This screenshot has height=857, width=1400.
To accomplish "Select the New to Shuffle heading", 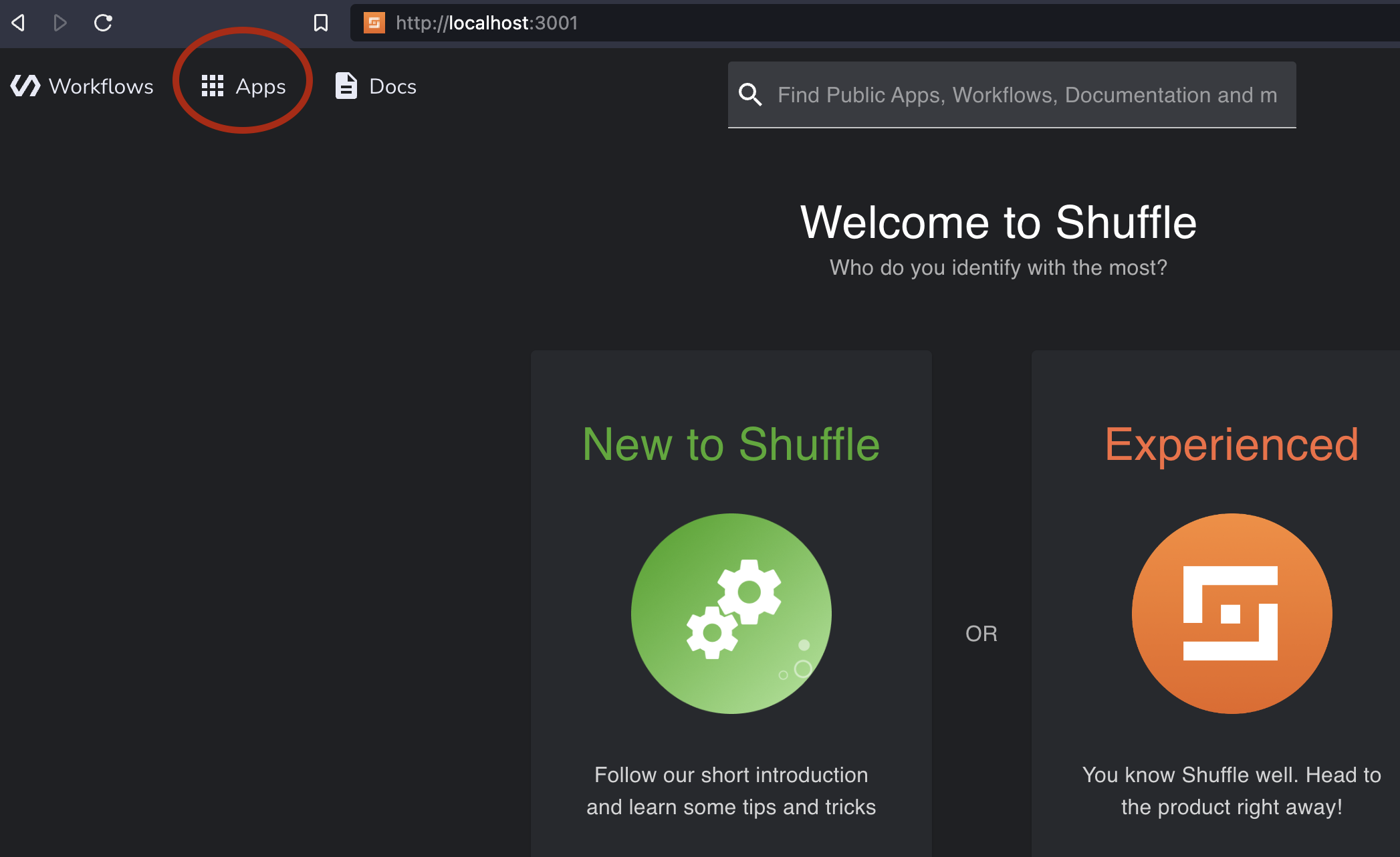I will 731,445.
